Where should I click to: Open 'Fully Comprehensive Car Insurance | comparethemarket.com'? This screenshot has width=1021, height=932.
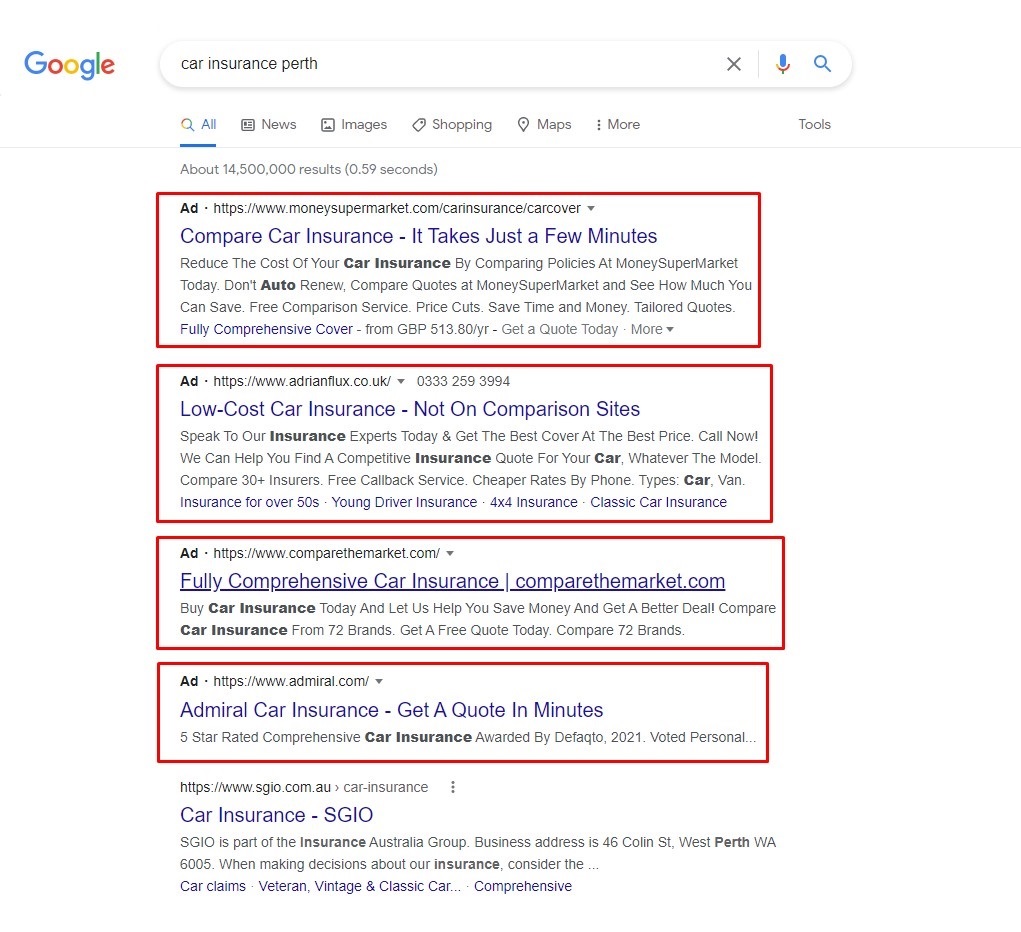click(x=453, y=581)
